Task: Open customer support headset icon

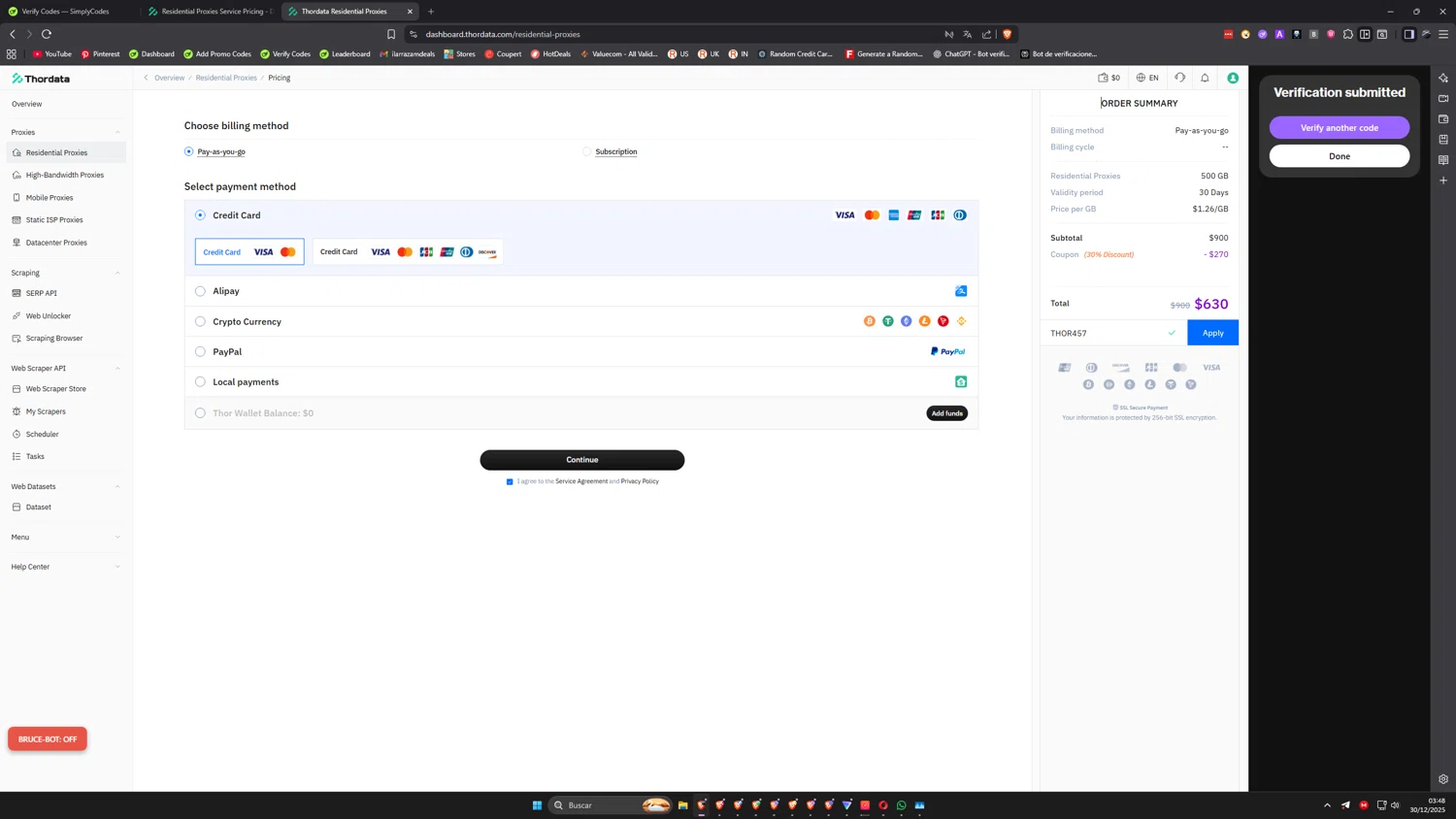Action: pyautogui.click(x=1179, y=78)
